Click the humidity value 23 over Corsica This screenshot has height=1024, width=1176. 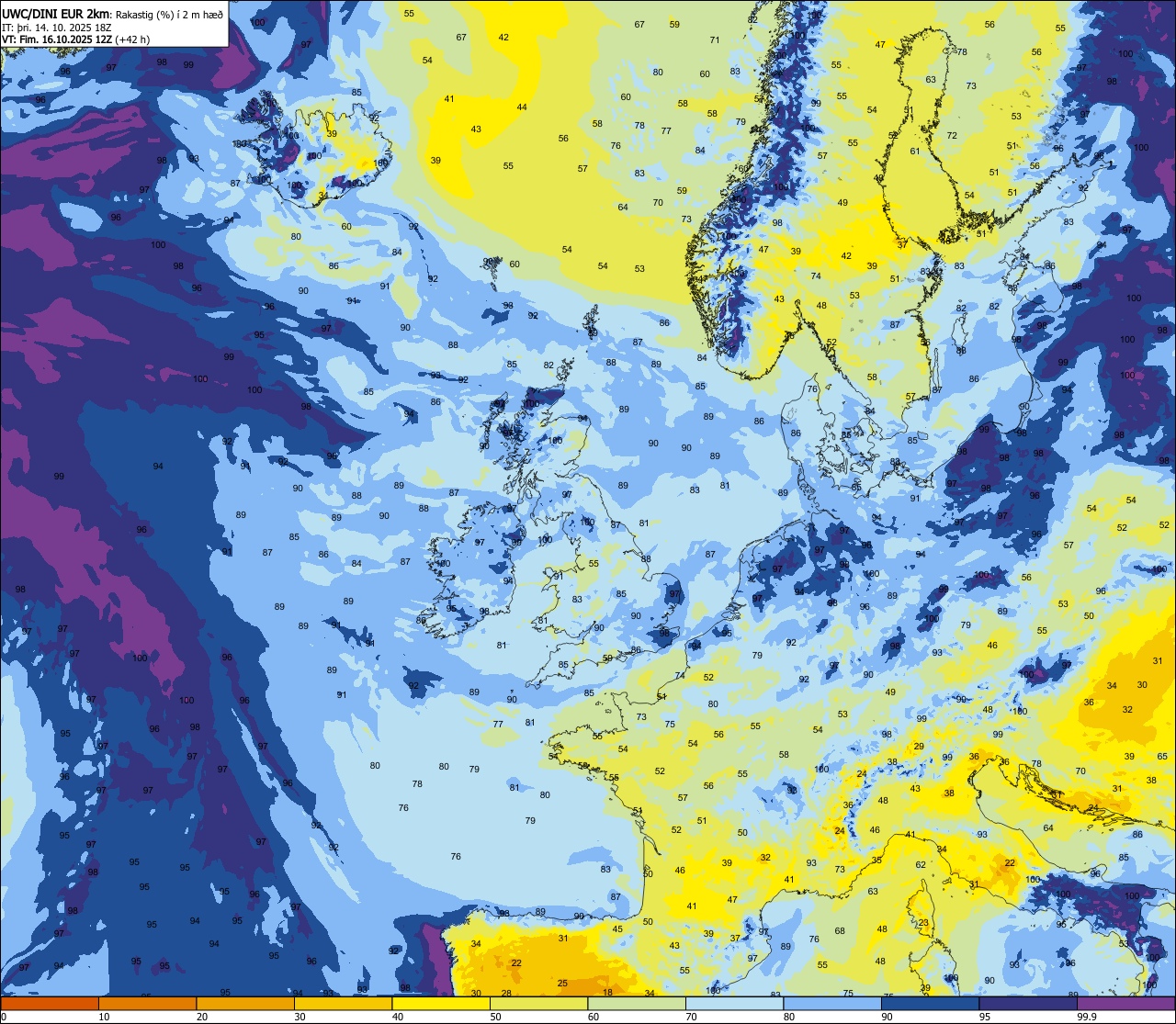coord(924,923)
